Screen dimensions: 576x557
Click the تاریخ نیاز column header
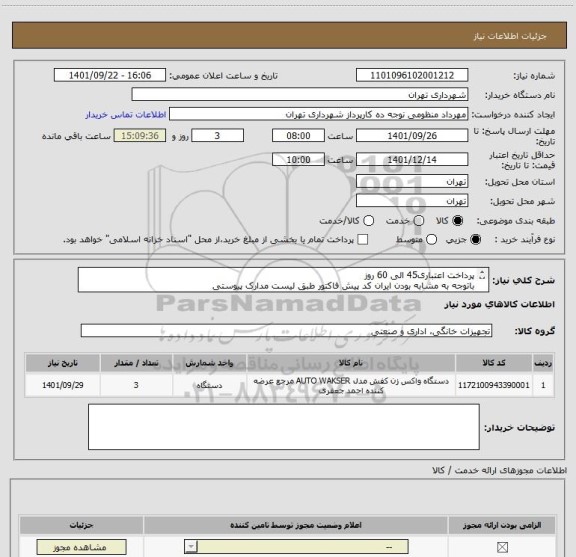[62, 363]
